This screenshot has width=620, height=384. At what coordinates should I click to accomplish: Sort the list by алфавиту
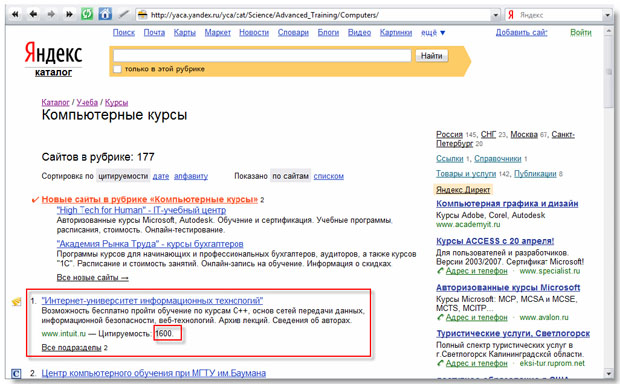[191, 176]
